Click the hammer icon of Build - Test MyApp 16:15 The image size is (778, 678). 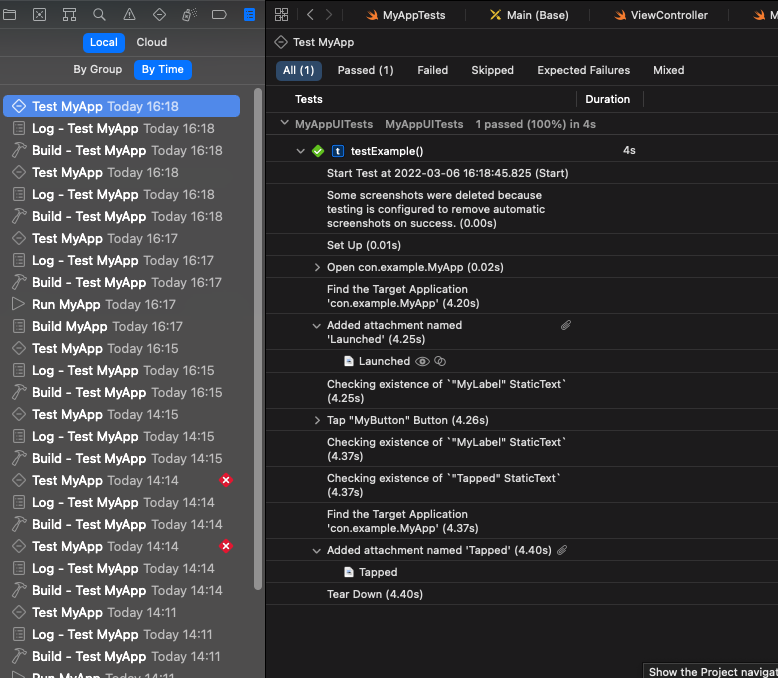[x=18, y=392]
